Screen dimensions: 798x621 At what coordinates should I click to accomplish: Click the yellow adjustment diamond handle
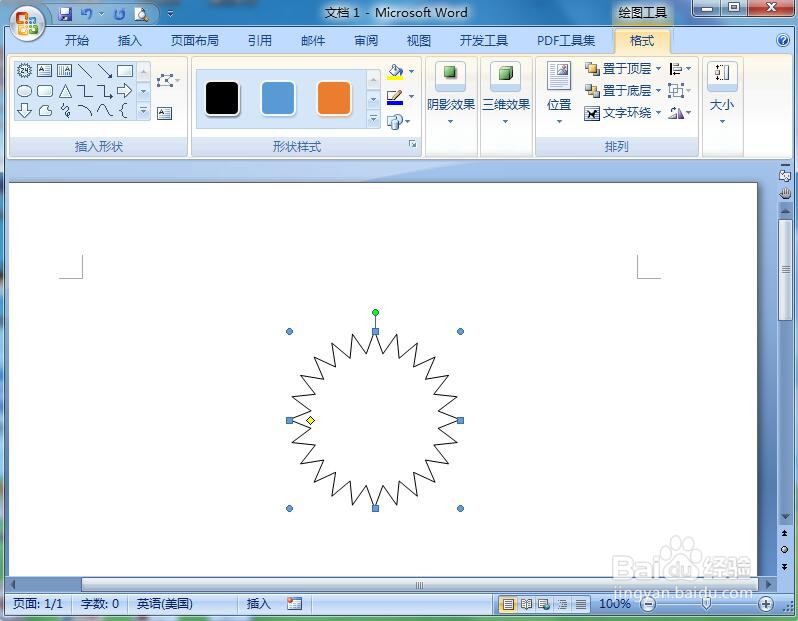(x=310, y=420)
